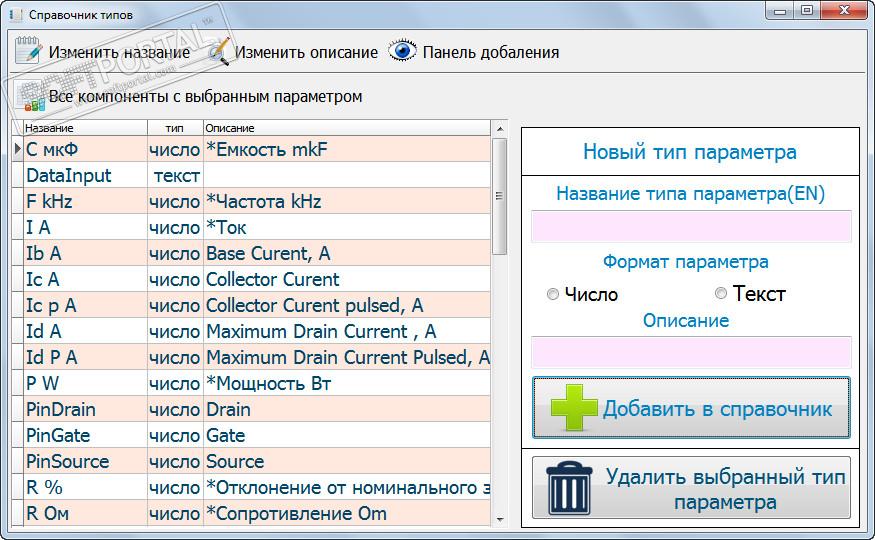Viewport: 875px width, 540px height.
Task: Click the *Частота kHz description cell
Action: (x=347, y=201)
